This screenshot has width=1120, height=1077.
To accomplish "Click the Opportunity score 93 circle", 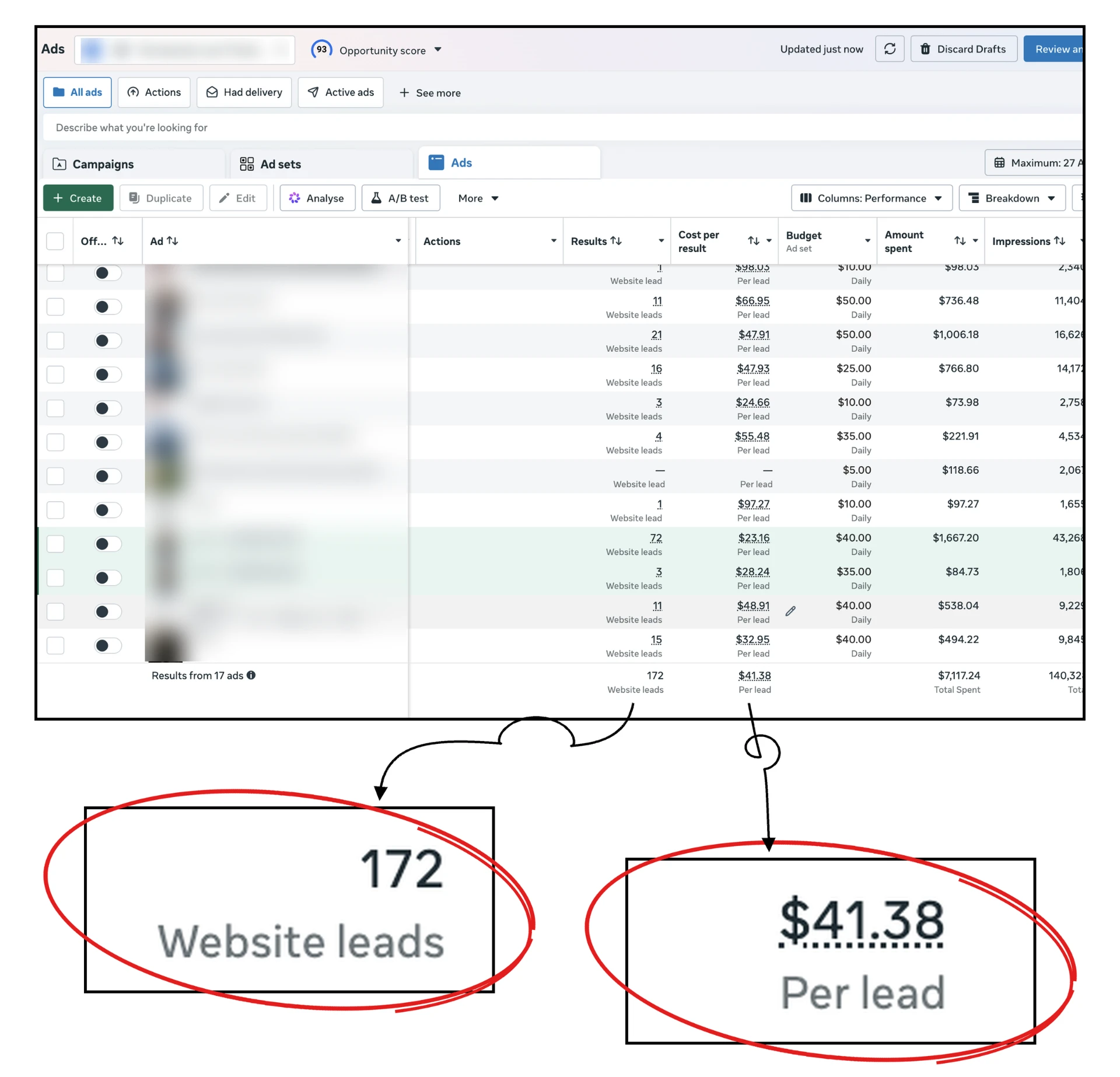I will [x=321, y=50].
